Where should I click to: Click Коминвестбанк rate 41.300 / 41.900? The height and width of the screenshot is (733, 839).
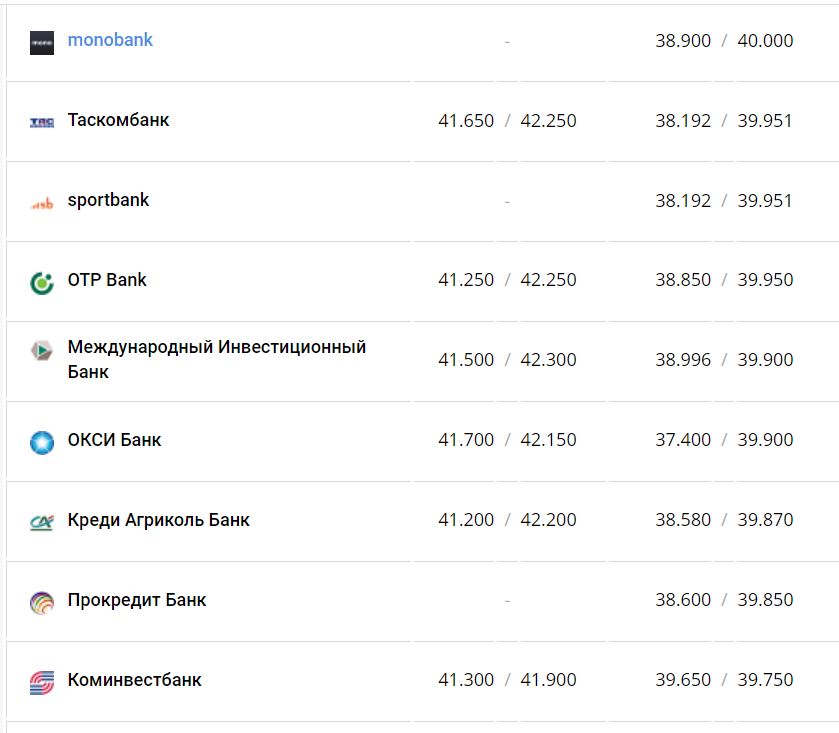507,680
